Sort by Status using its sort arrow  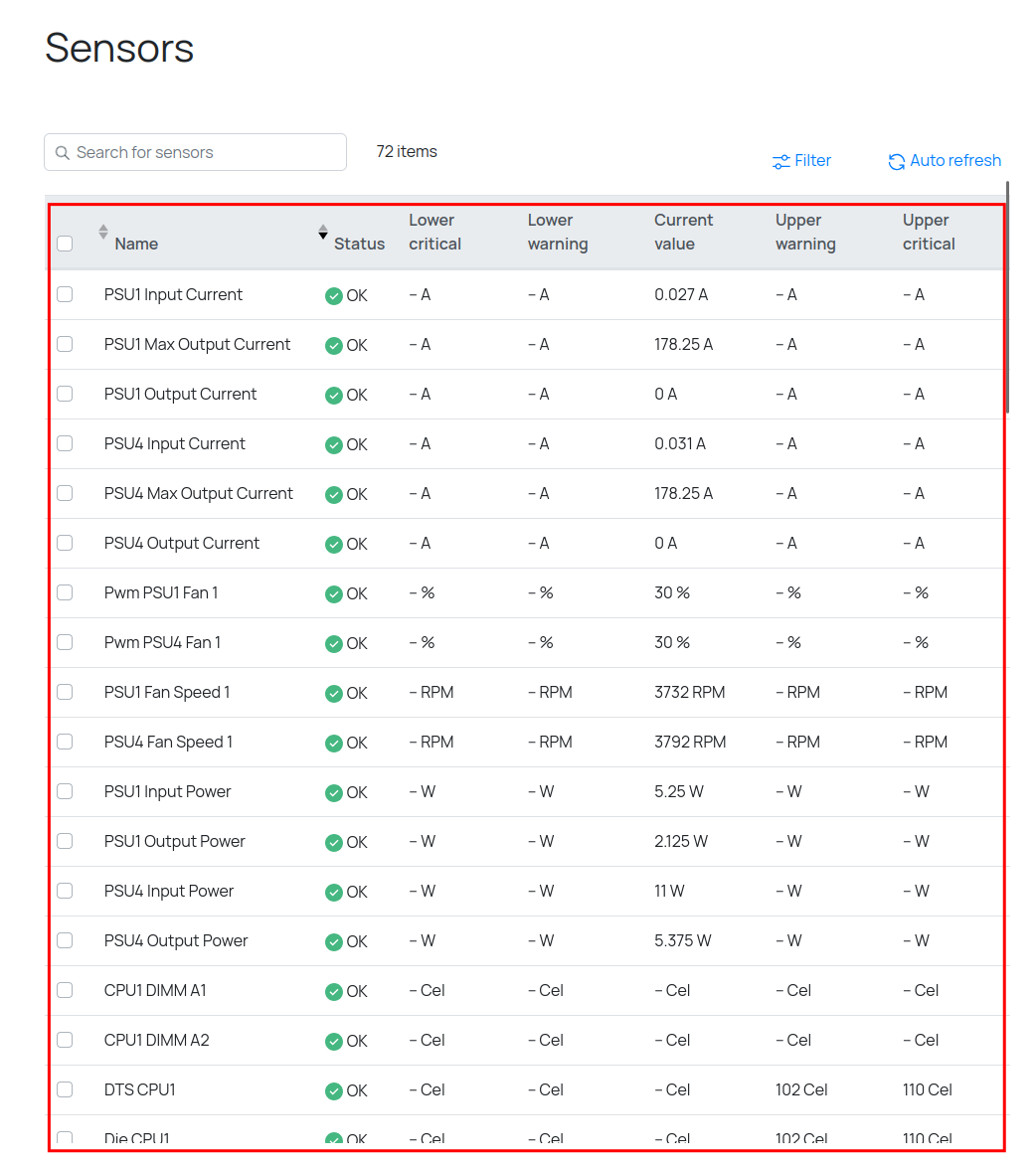tap(323, 232)
